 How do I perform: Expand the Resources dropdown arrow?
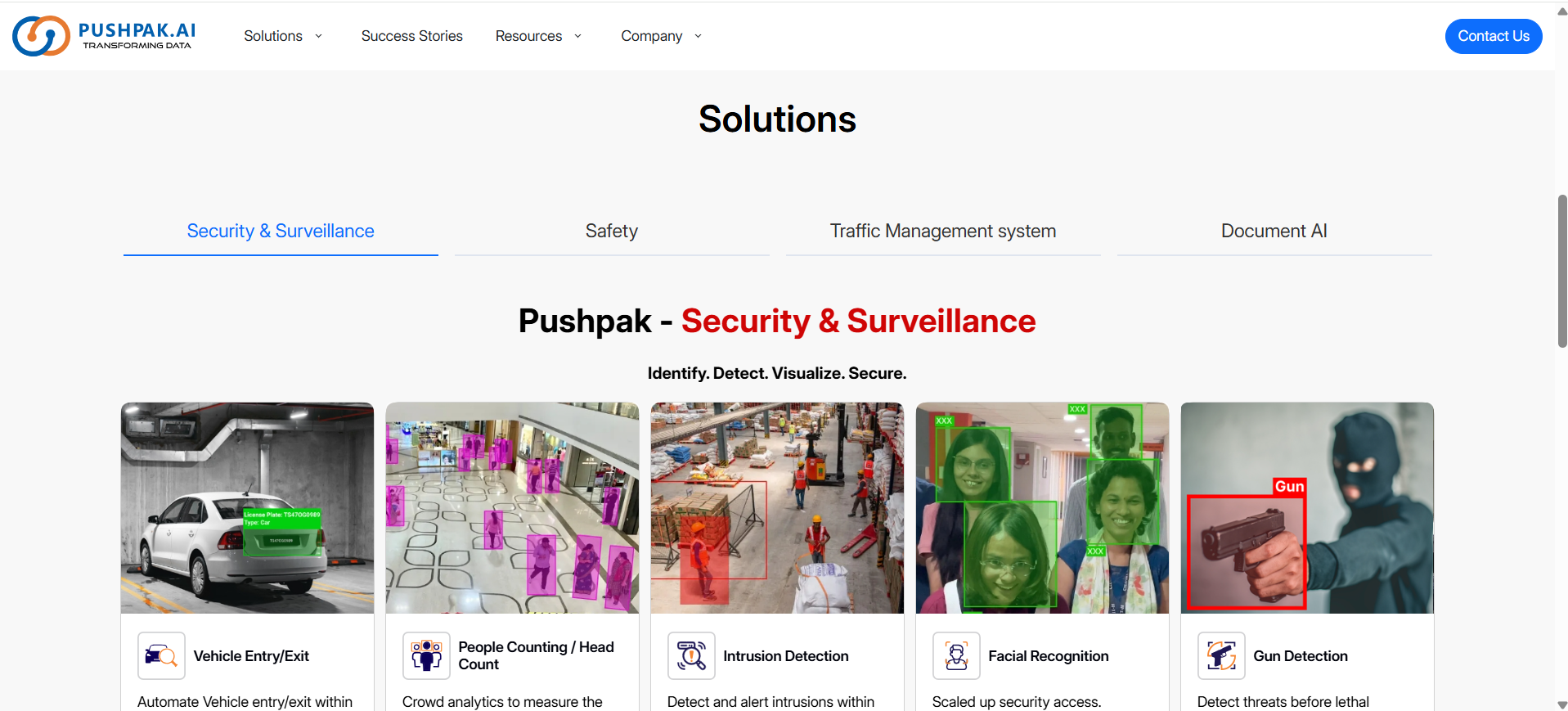(578, 36)
